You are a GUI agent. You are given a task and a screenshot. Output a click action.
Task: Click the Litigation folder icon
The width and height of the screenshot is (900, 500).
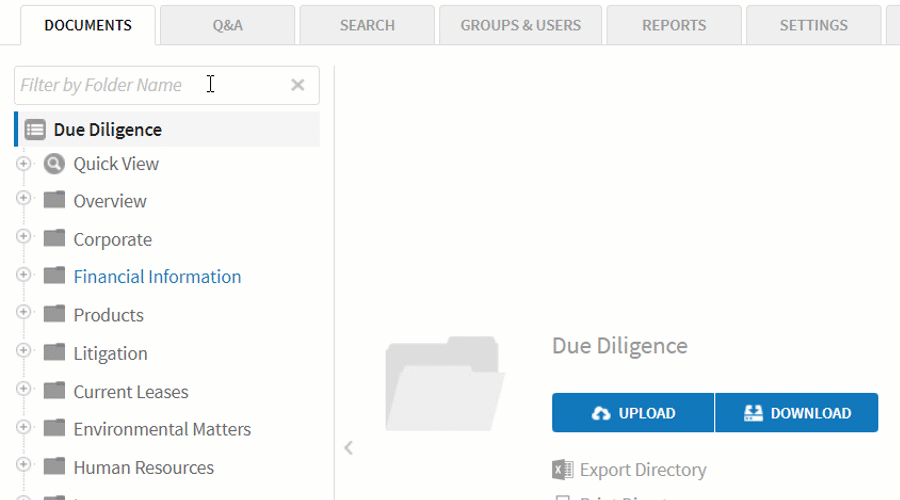click(54, 353)
